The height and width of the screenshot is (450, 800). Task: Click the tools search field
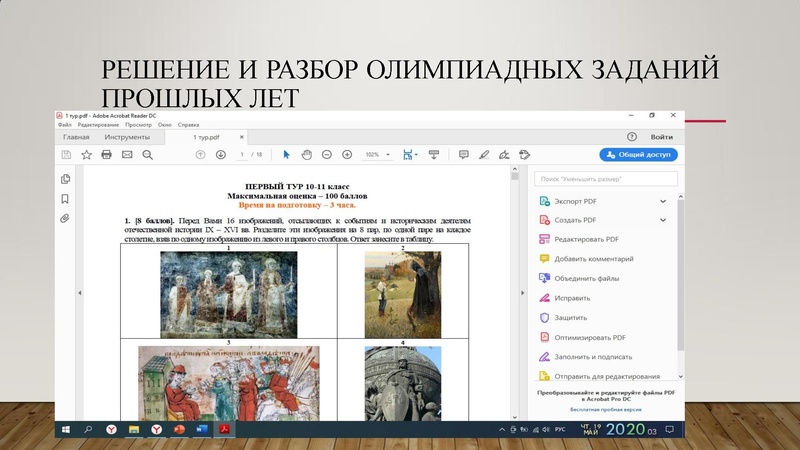click(606, 179)
